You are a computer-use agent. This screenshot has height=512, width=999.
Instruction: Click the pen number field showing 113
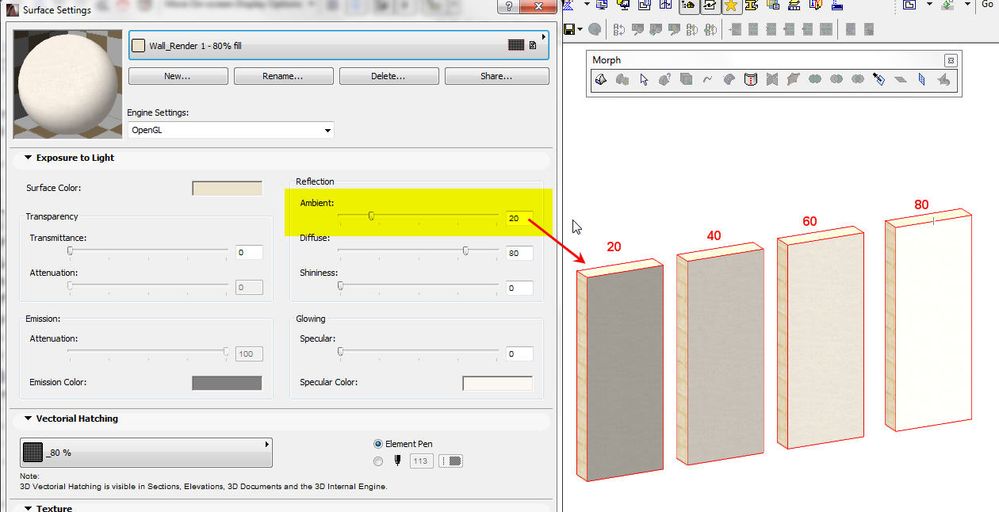tap(422, 460)
